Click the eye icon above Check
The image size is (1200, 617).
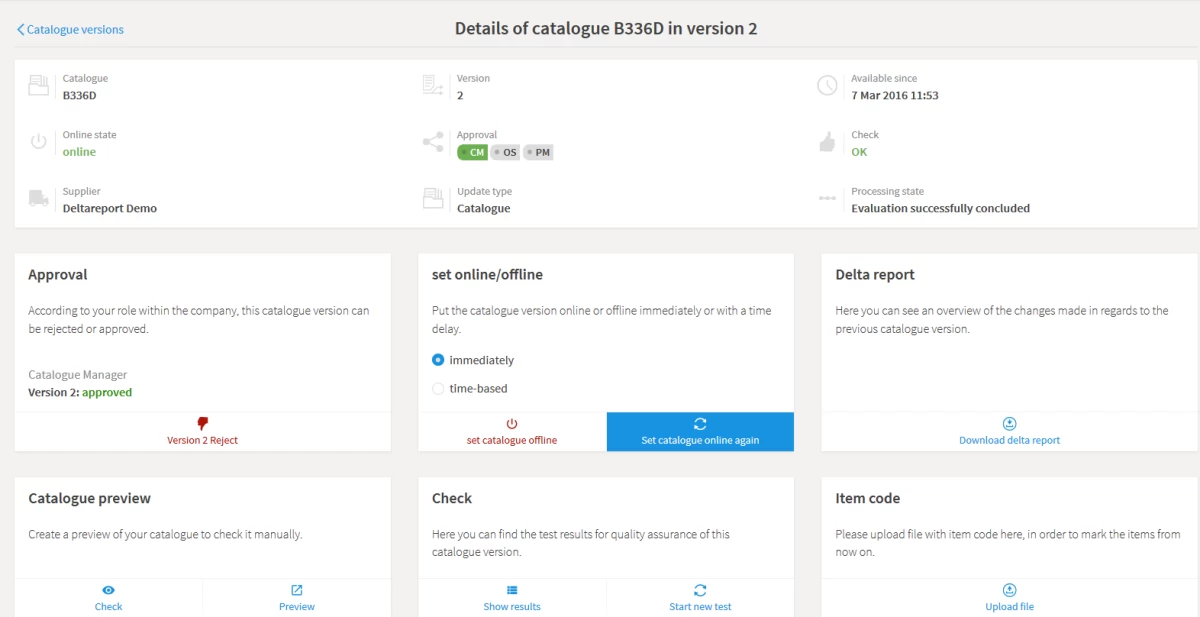[x=108, y=590]
